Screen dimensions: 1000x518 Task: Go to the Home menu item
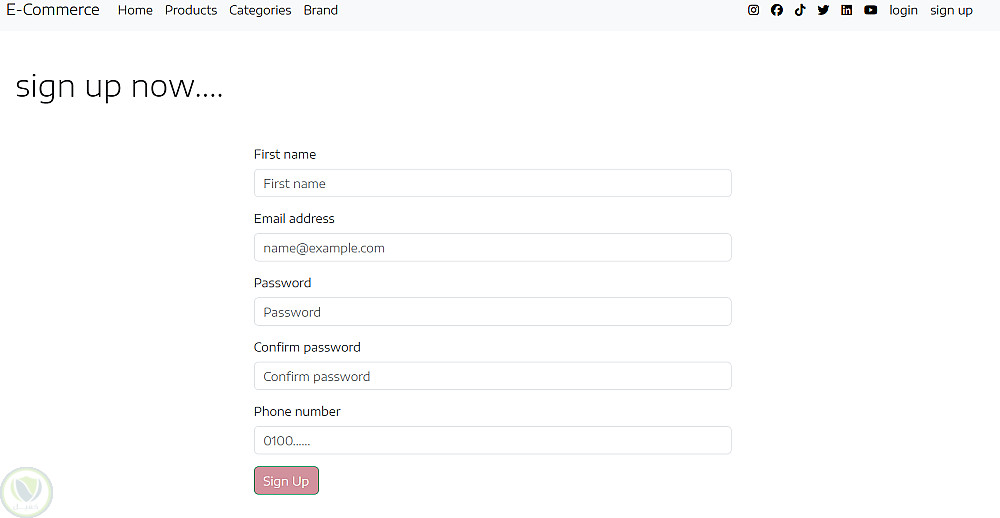point(135,10)
